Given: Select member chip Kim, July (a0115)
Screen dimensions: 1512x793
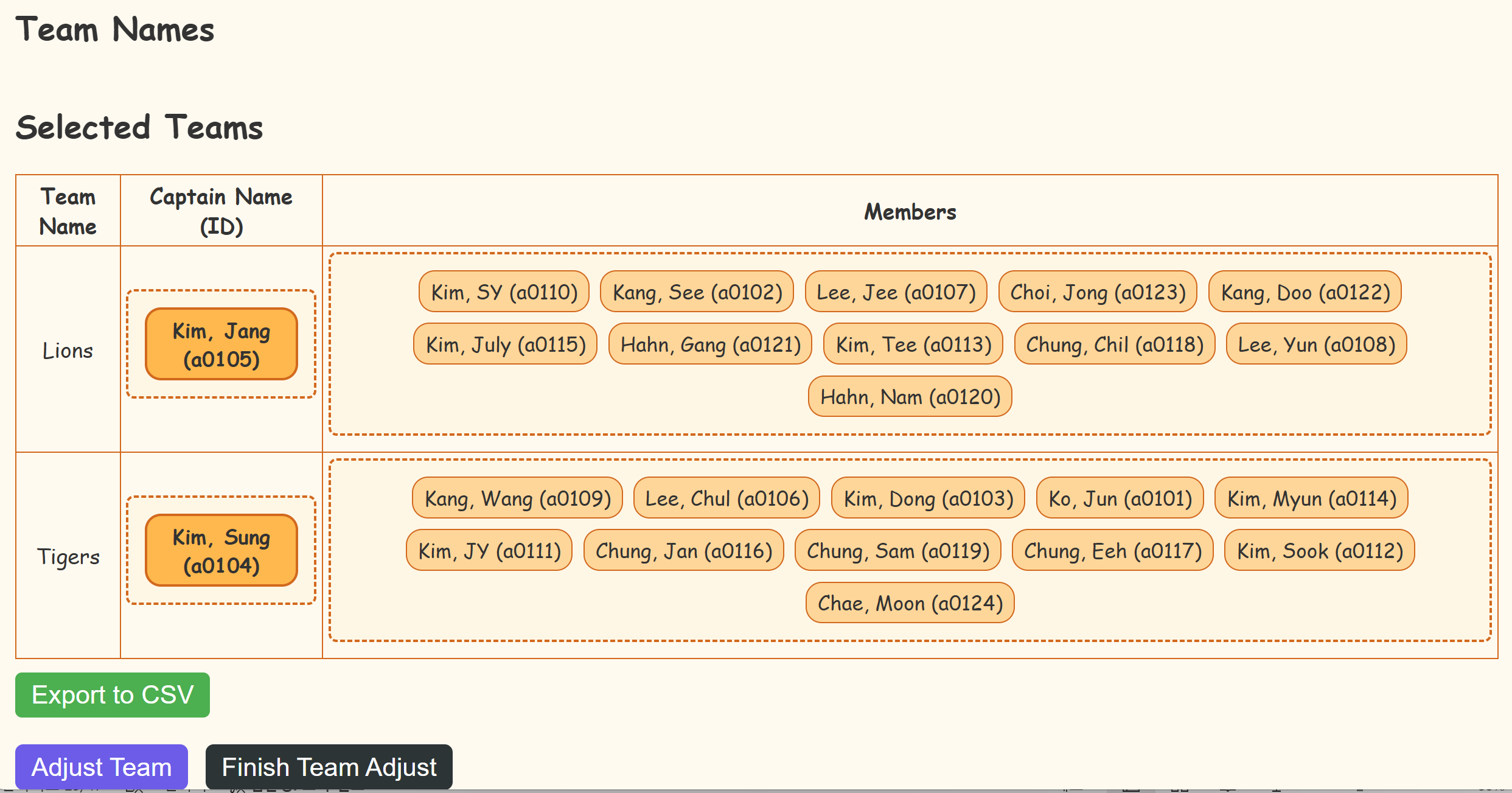Looking at the screenshot, I should tap(505, 344).
